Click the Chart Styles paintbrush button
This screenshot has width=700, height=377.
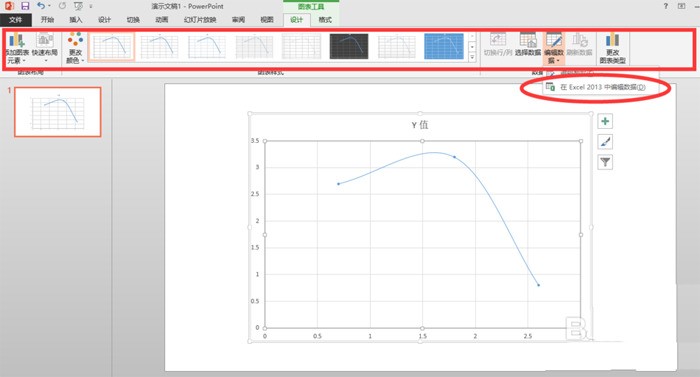tap(605, 142)
